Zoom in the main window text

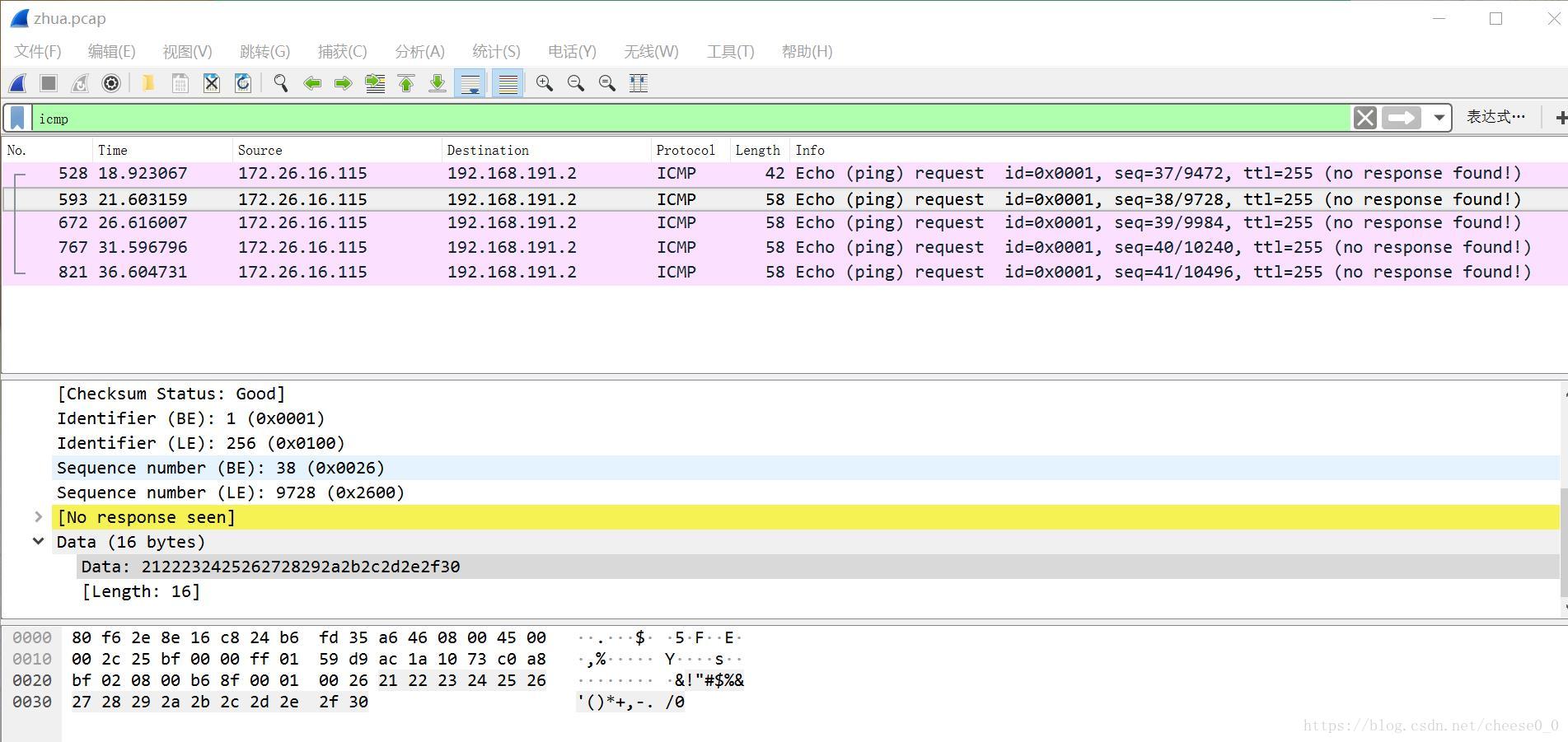[x=545, y=83]
